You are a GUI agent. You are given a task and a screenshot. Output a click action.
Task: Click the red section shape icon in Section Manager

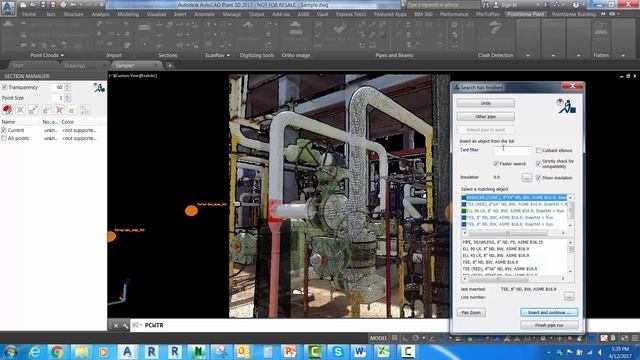7,109
